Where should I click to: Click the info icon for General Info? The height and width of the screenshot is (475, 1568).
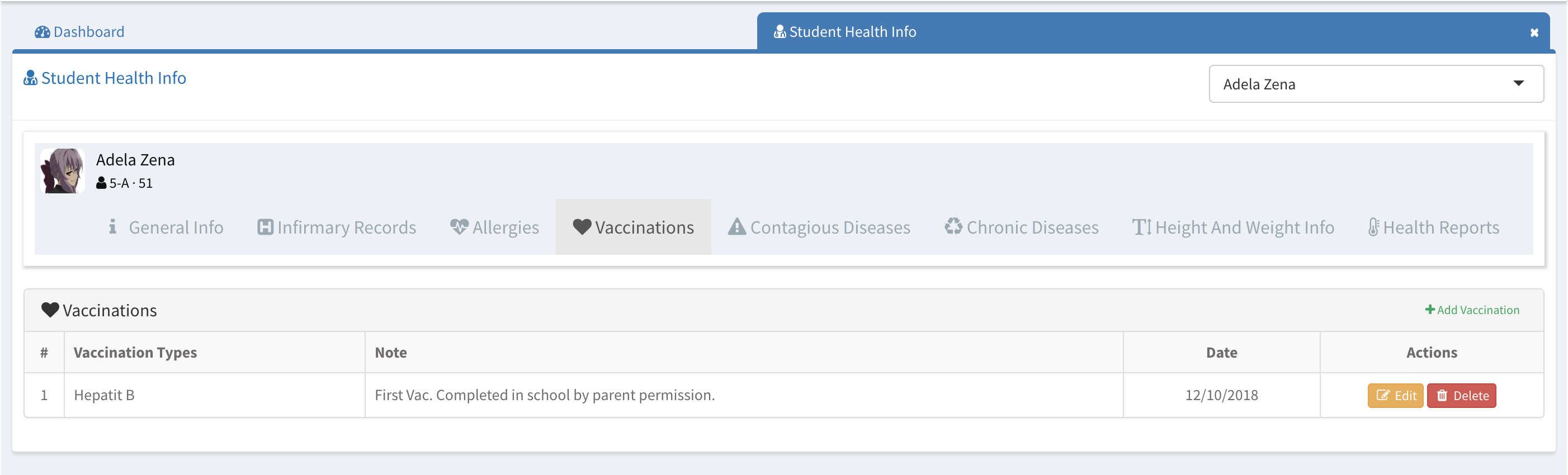[112, 226]
